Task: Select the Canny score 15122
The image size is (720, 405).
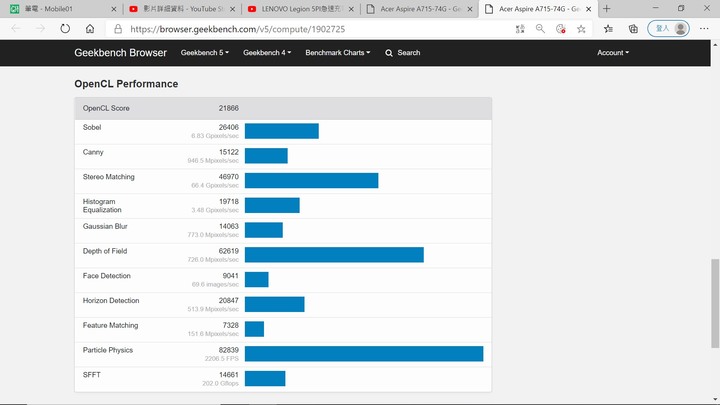Action: click(x=229, y=152)
